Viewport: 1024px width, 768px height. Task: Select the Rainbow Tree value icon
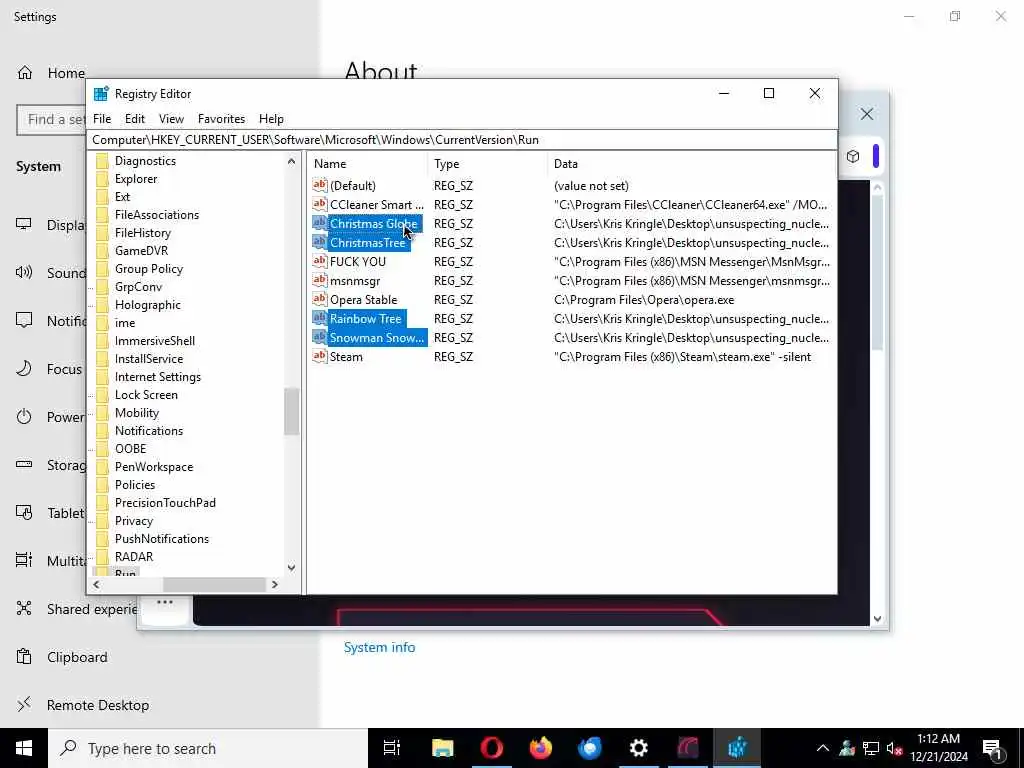pyautogui.click(x=319, y=318)
